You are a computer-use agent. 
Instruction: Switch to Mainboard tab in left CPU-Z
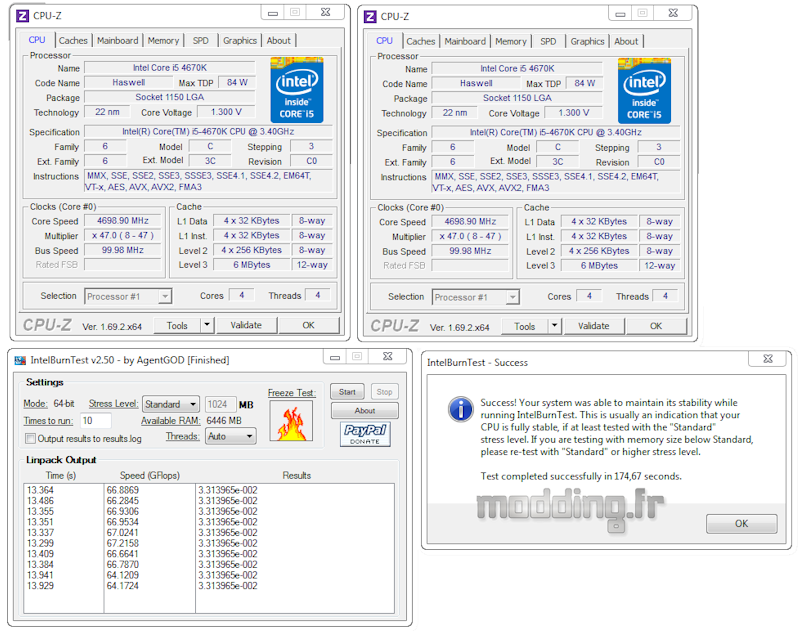tap(117, 40)
